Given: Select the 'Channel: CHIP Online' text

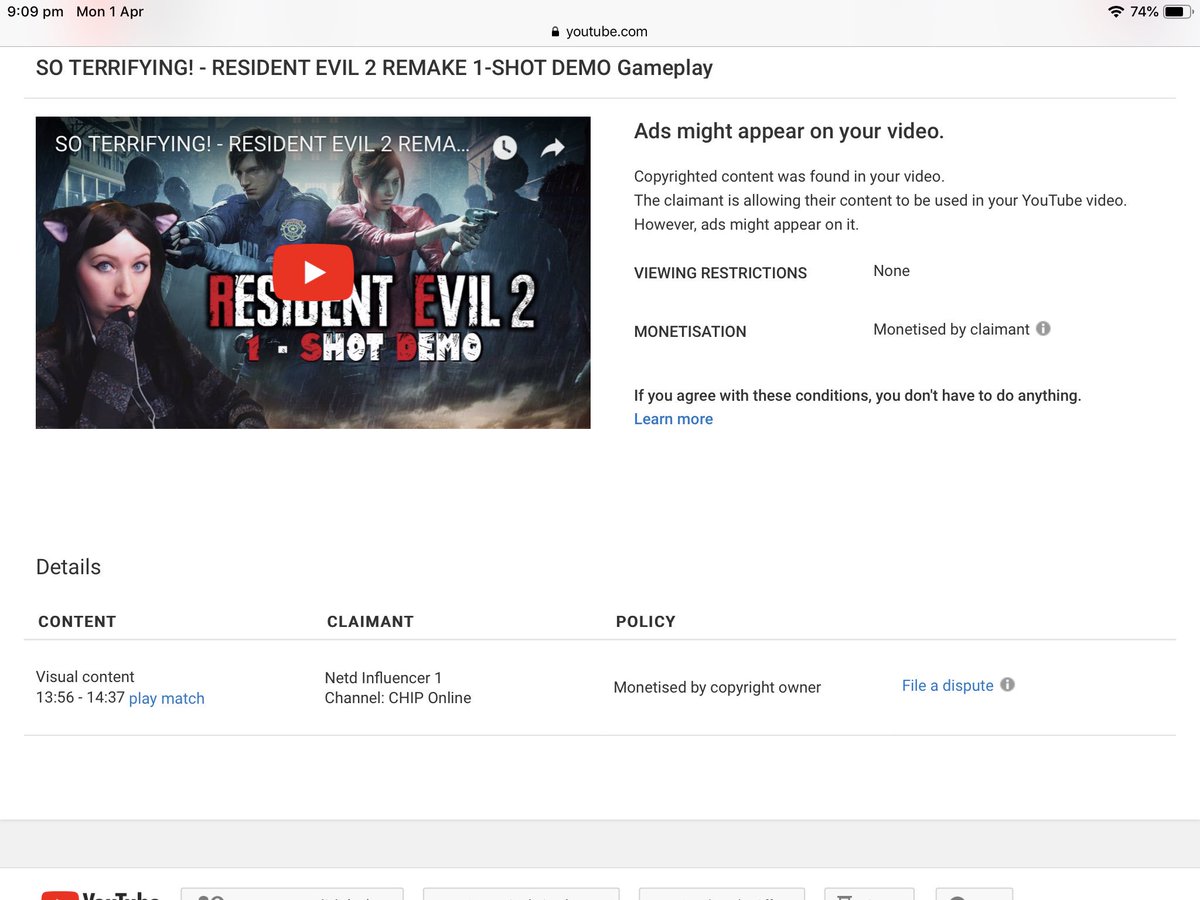Looking at the screenshot, I should [x=398, y=698].
